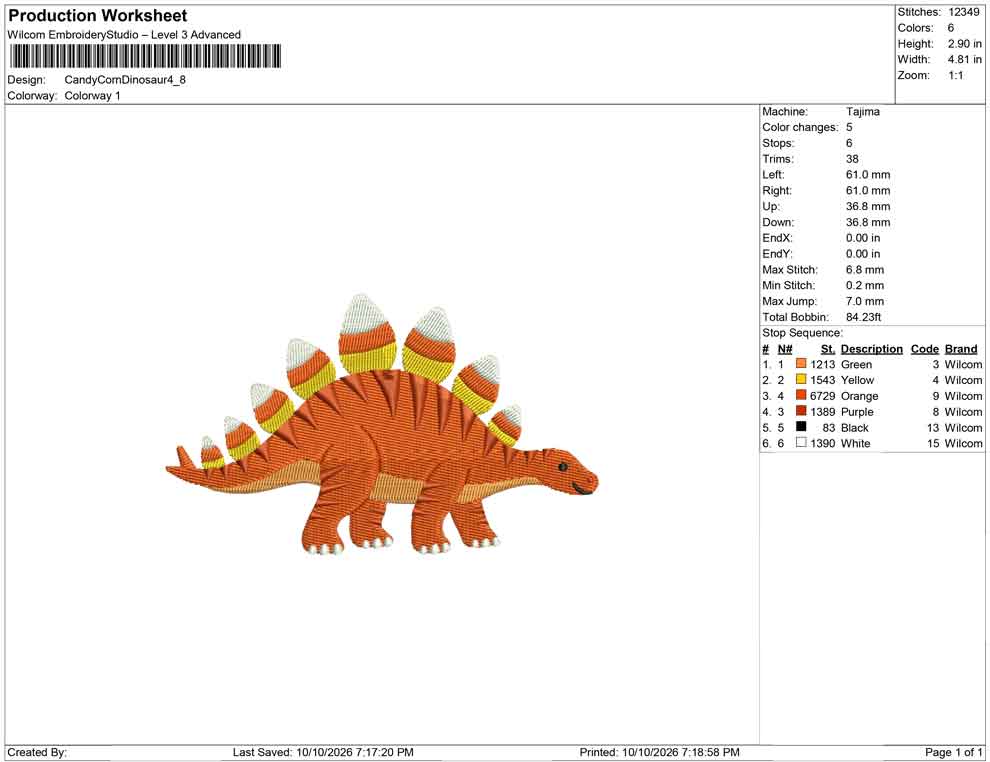Click the 'White' description in row 6

(856, 443)
